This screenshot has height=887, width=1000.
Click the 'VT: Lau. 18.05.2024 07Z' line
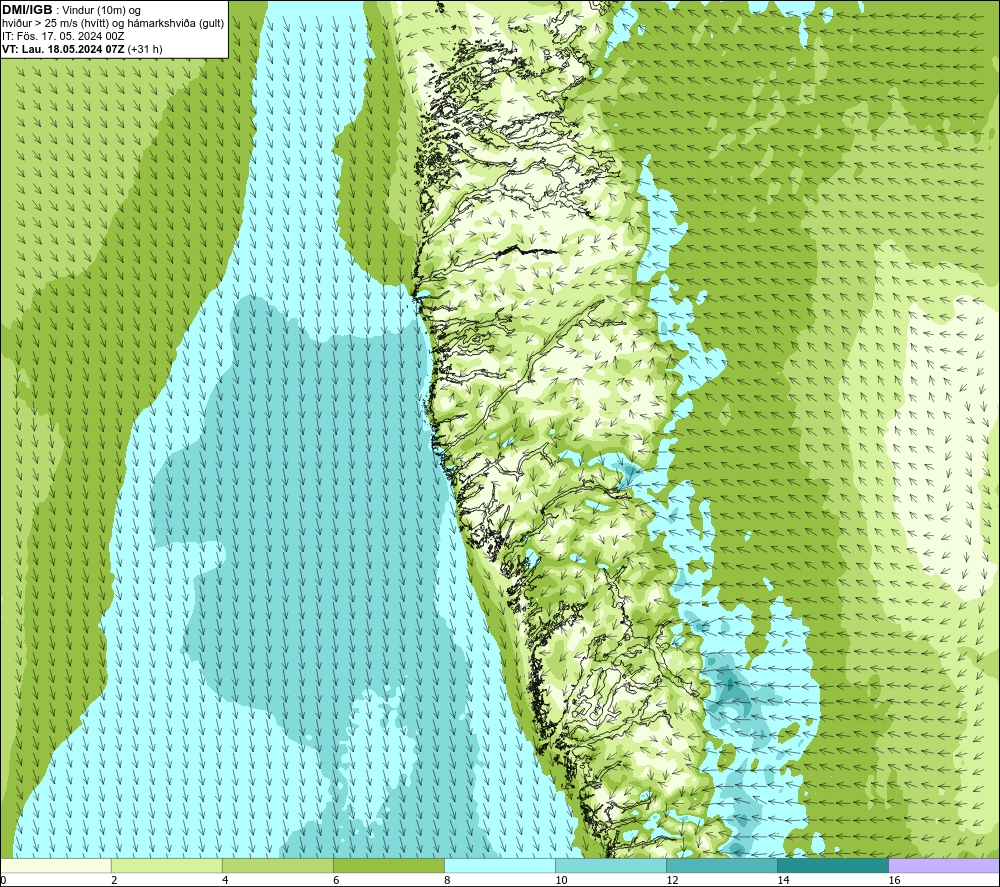(63, 49)
